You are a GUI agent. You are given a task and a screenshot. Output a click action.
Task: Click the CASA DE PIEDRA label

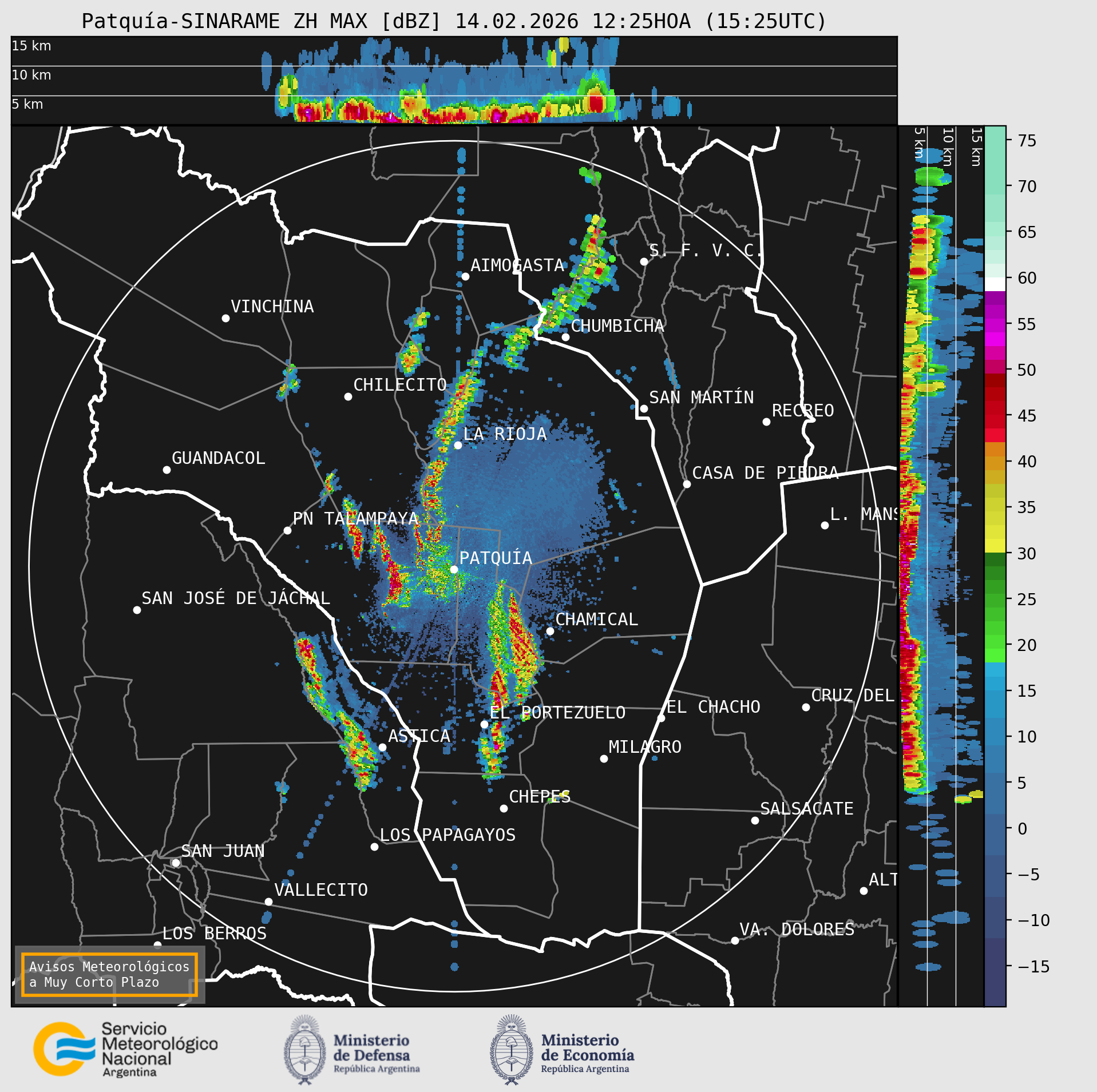tap(765, 472)
